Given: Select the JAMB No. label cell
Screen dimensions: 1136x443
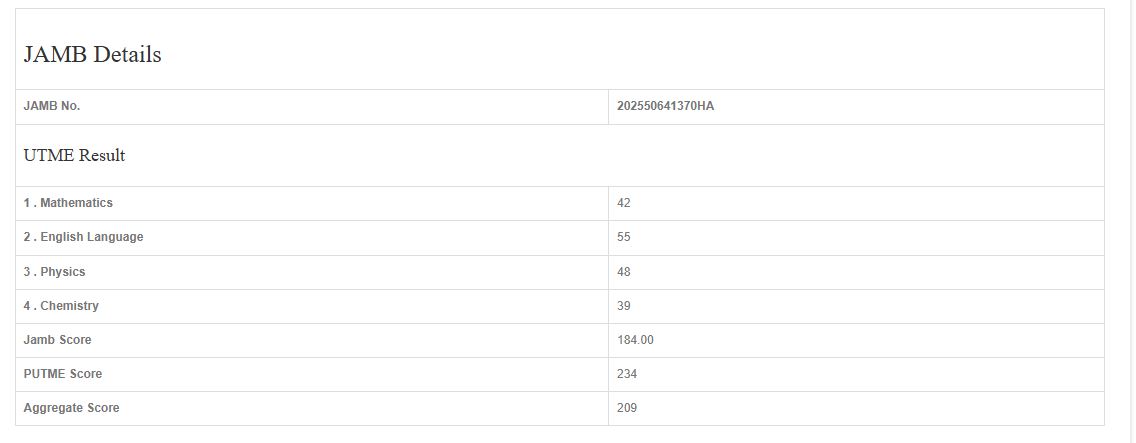Looking at the screenshot, I should 52,106.
